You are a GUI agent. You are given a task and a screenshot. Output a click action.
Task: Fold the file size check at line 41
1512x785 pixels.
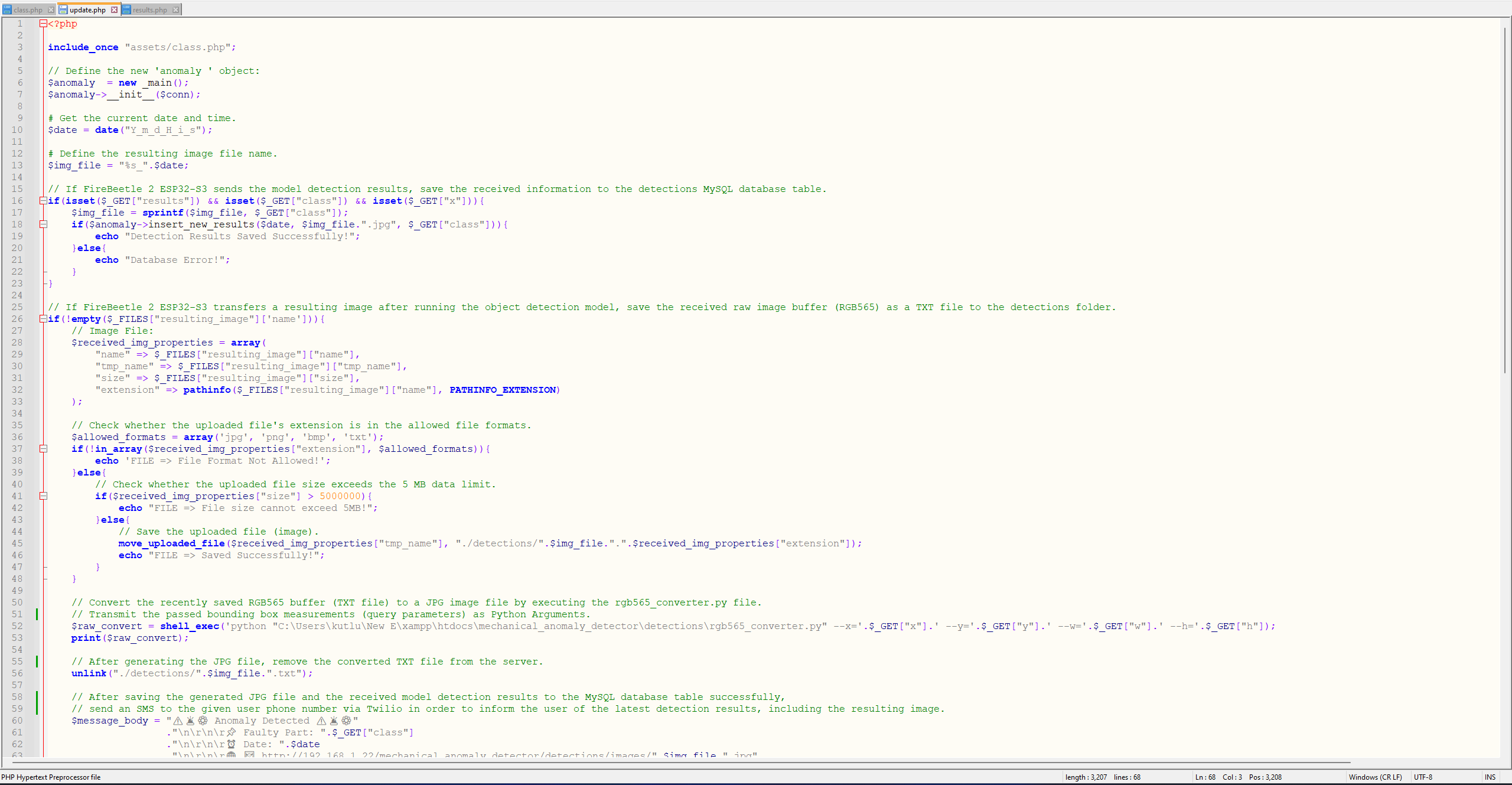coord(43,496)
